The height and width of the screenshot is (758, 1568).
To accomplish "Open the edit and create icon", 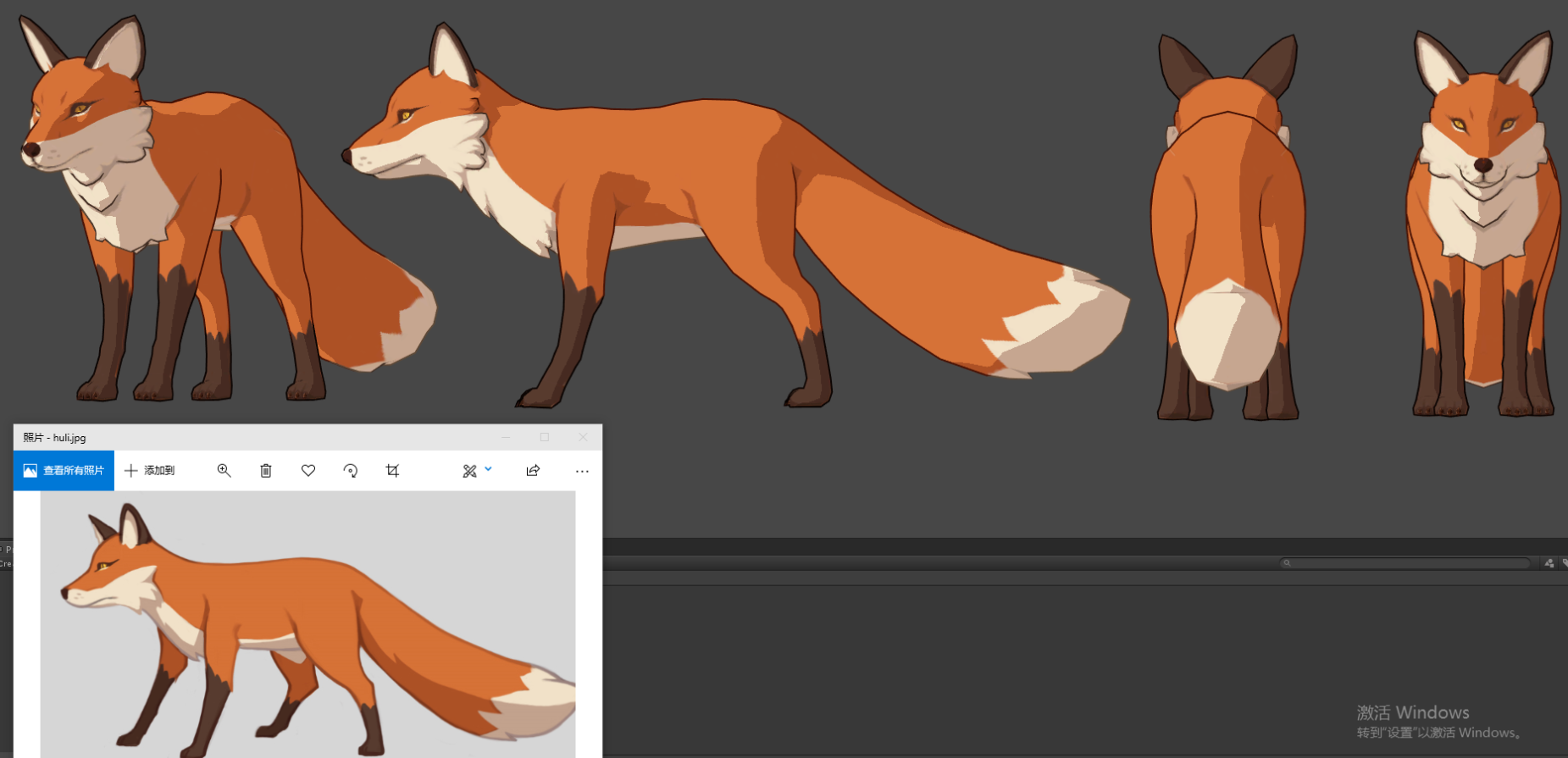I will tap(469, 471).
